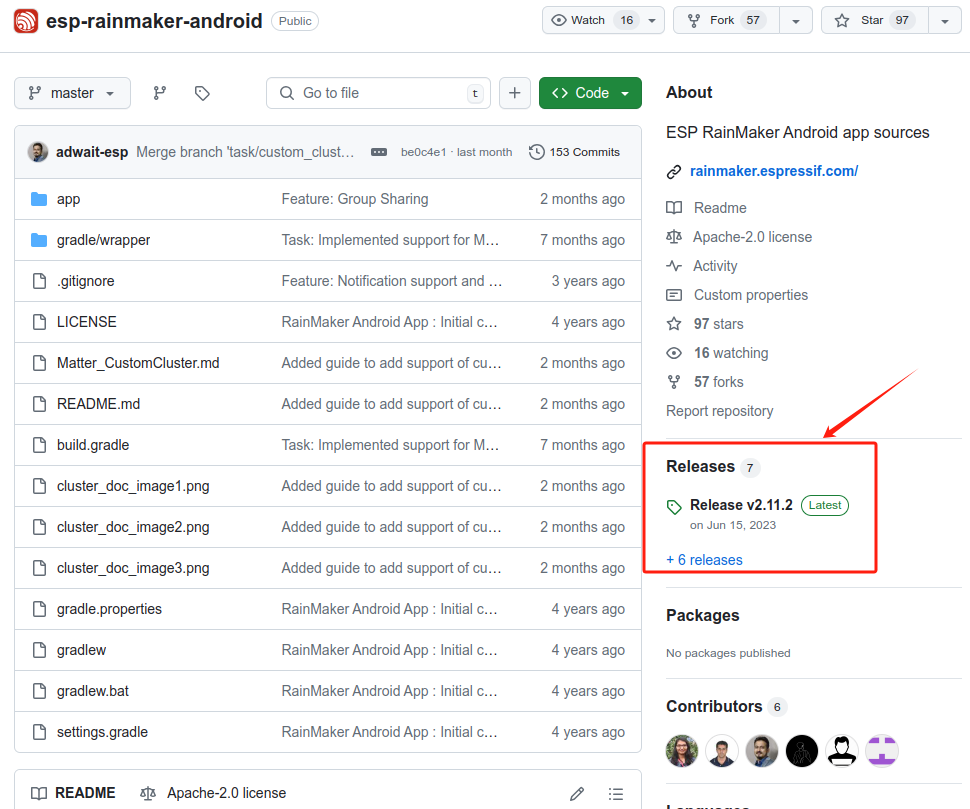Open the purple identicon contributor avatar

click(x=882, y=751)
